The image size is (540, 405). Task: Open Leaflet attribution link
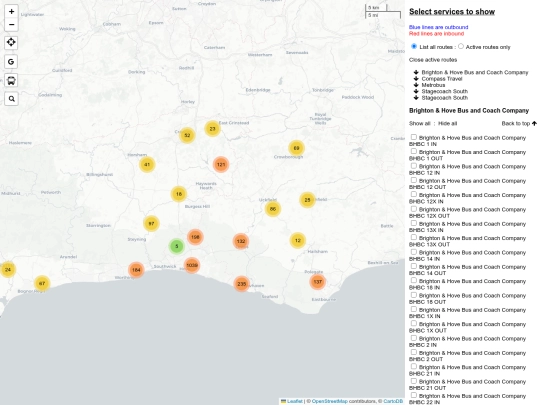tap(295, 401)
